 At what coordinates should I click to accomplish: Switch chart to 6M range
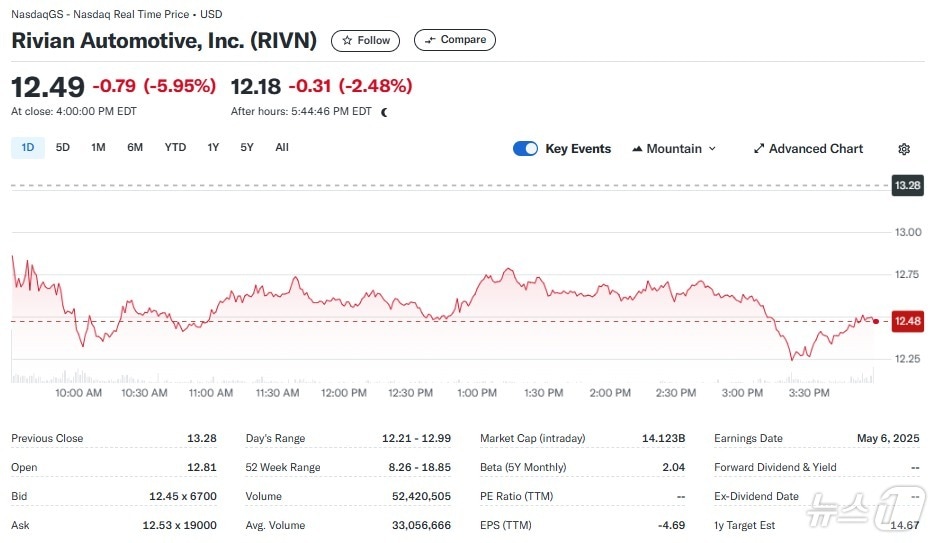pos(135,148)
